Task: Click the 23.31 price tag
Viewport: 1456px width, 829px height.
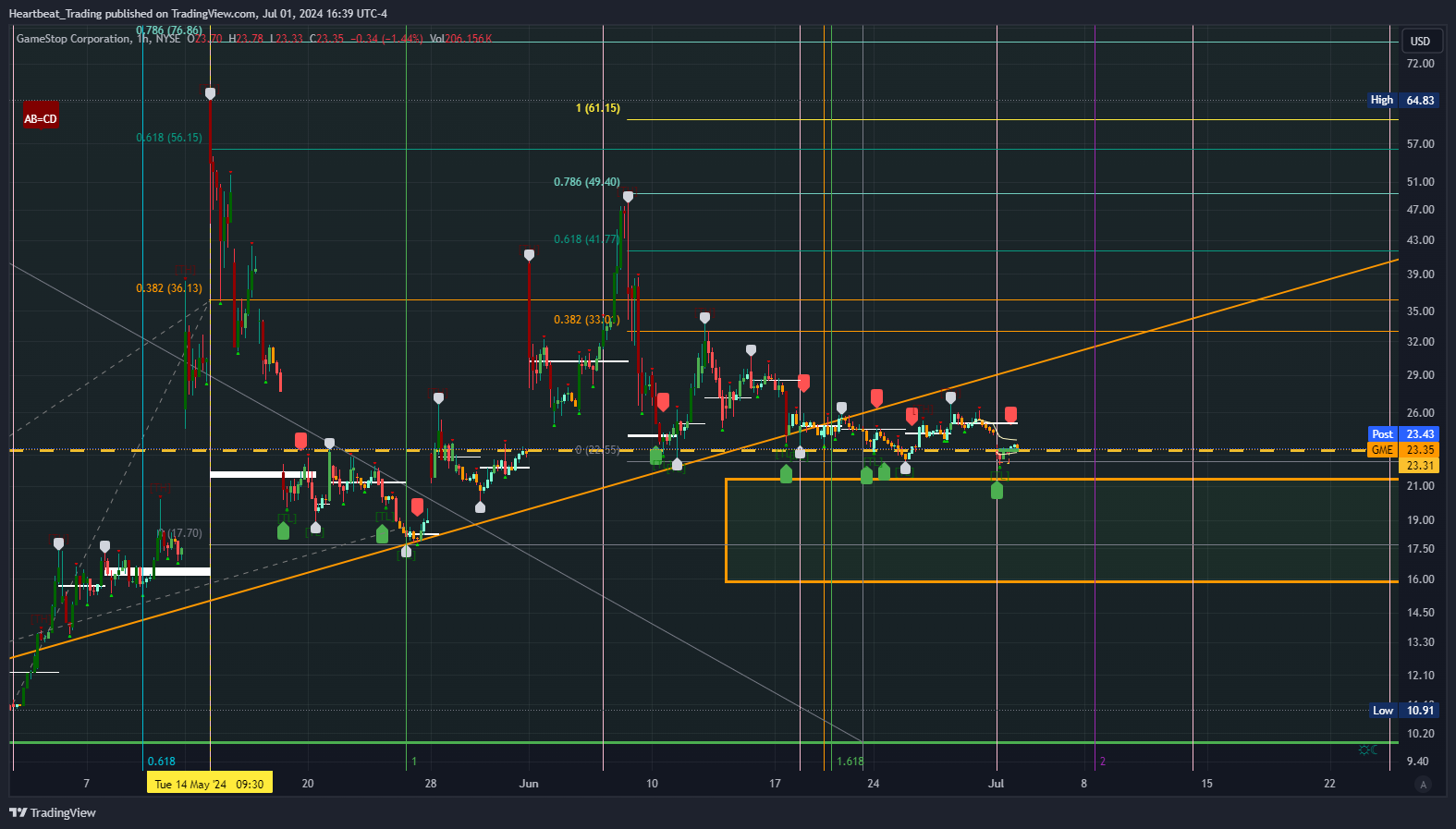Action: coord(1420,466)
